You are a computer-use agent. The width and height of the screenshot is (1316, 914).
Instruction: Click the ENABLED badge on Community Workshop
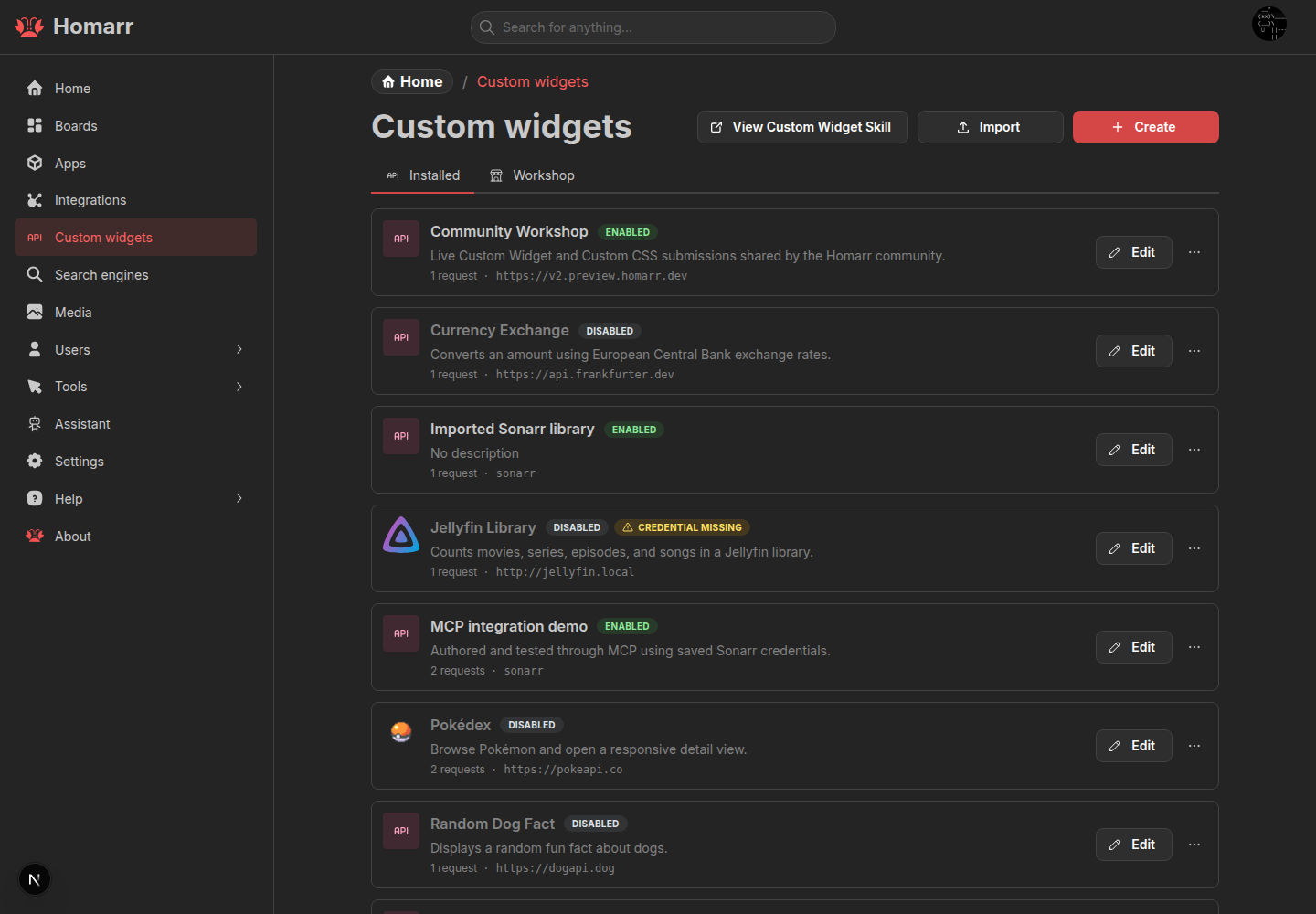[x=628, y=232]
